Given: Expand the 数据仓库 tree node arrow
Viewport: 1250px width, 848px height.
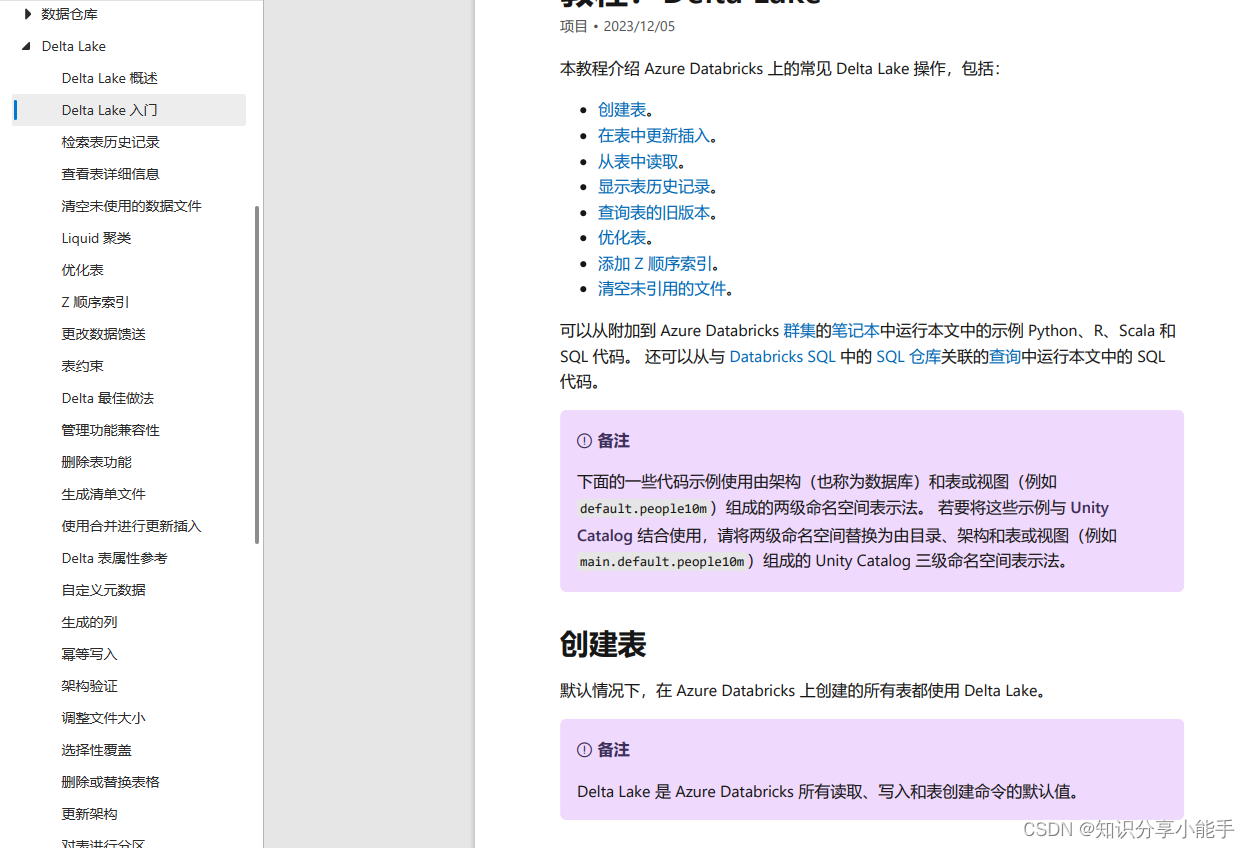Looking at the screenshot, I should pyautogui.click(x=28, y=14).
